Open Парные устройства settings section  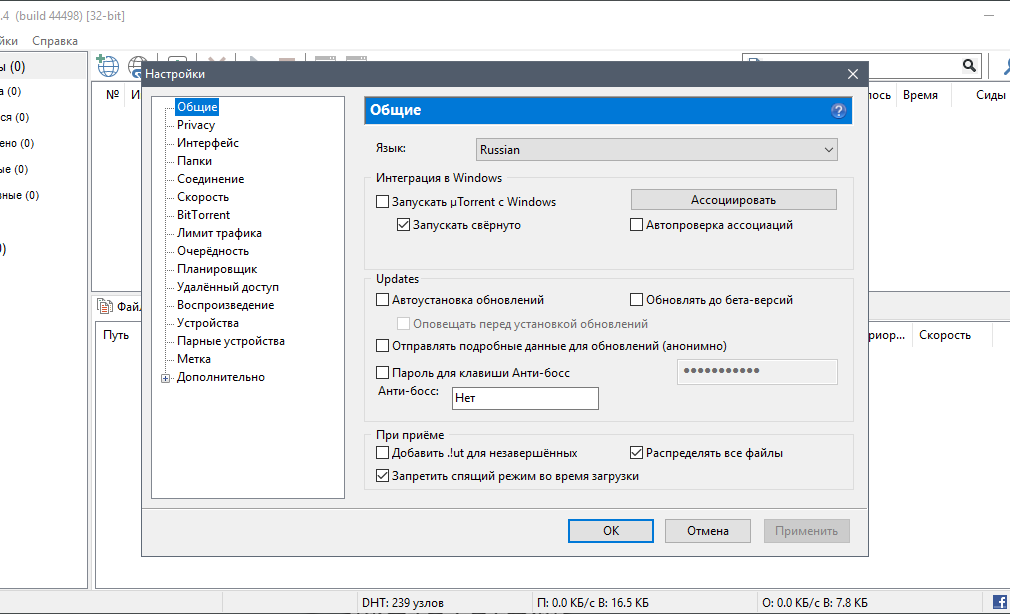(x=231, y=341)
